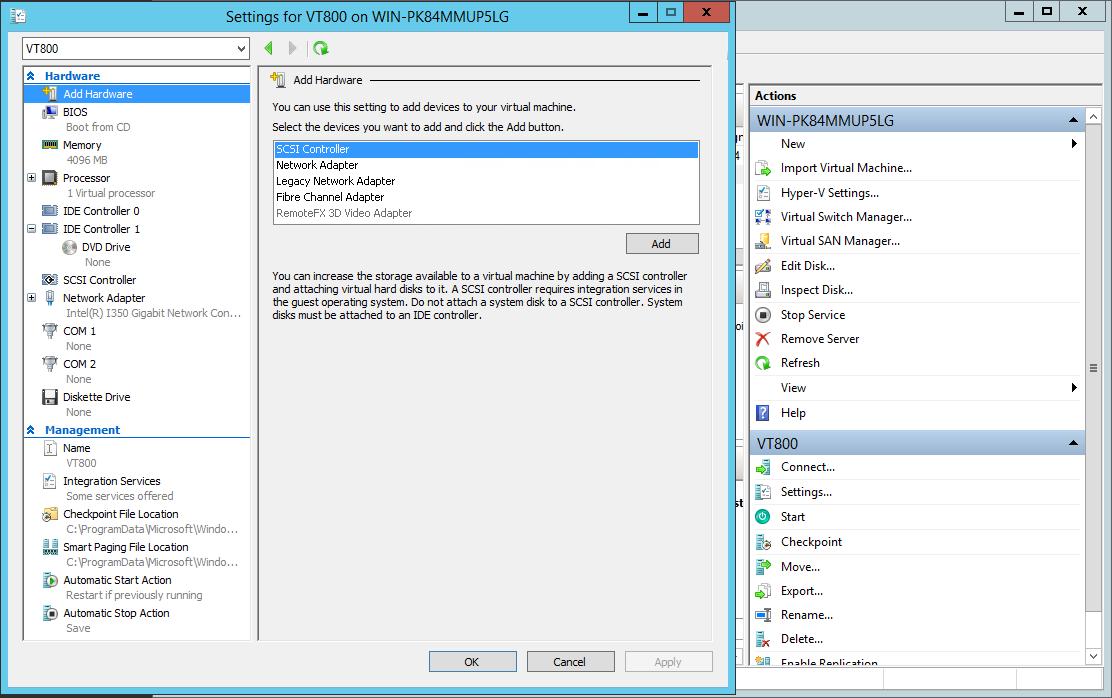This screenshot has width=1112, height=698.
Task: Click the Cancel button
Action: (570, 662)
